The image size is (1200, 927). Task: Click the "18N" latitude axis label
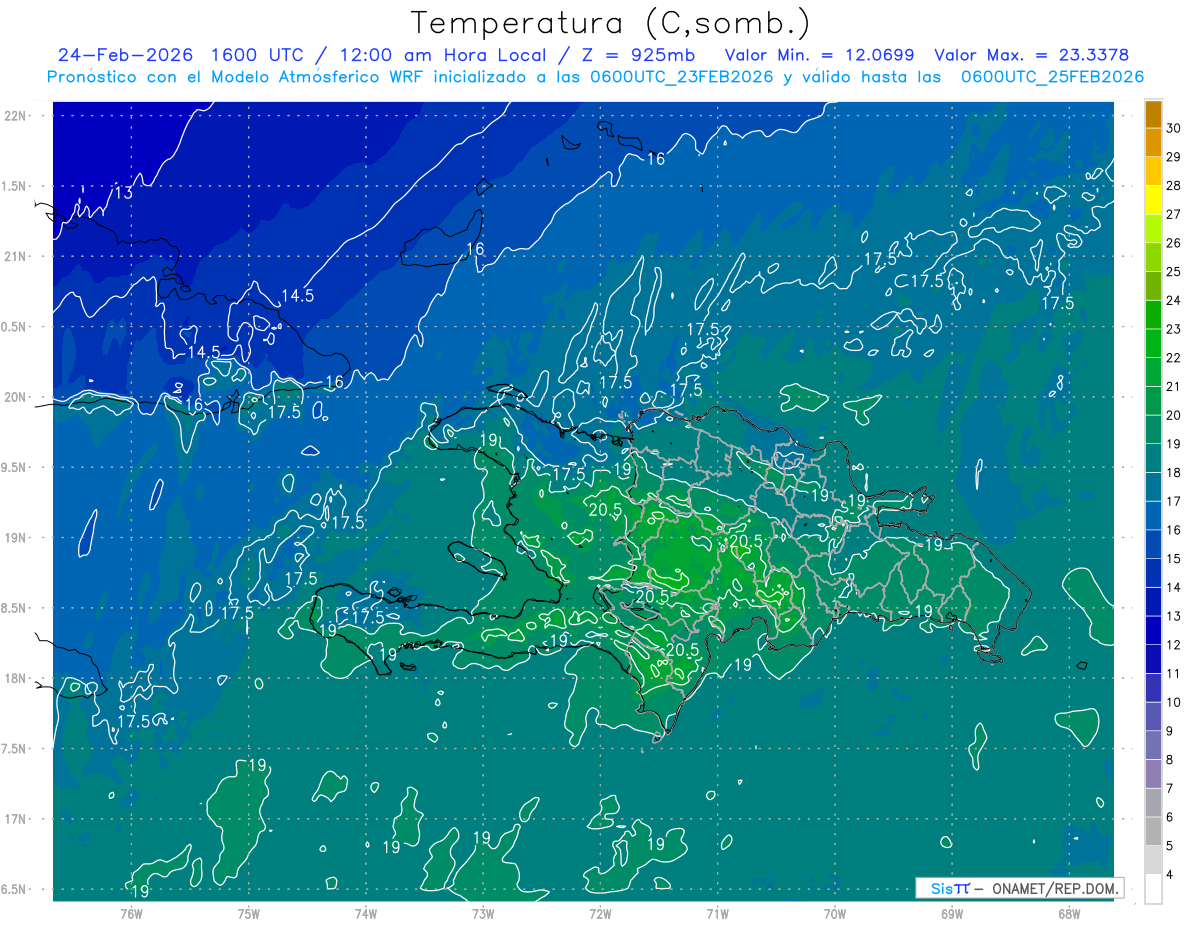click(17, 678)
